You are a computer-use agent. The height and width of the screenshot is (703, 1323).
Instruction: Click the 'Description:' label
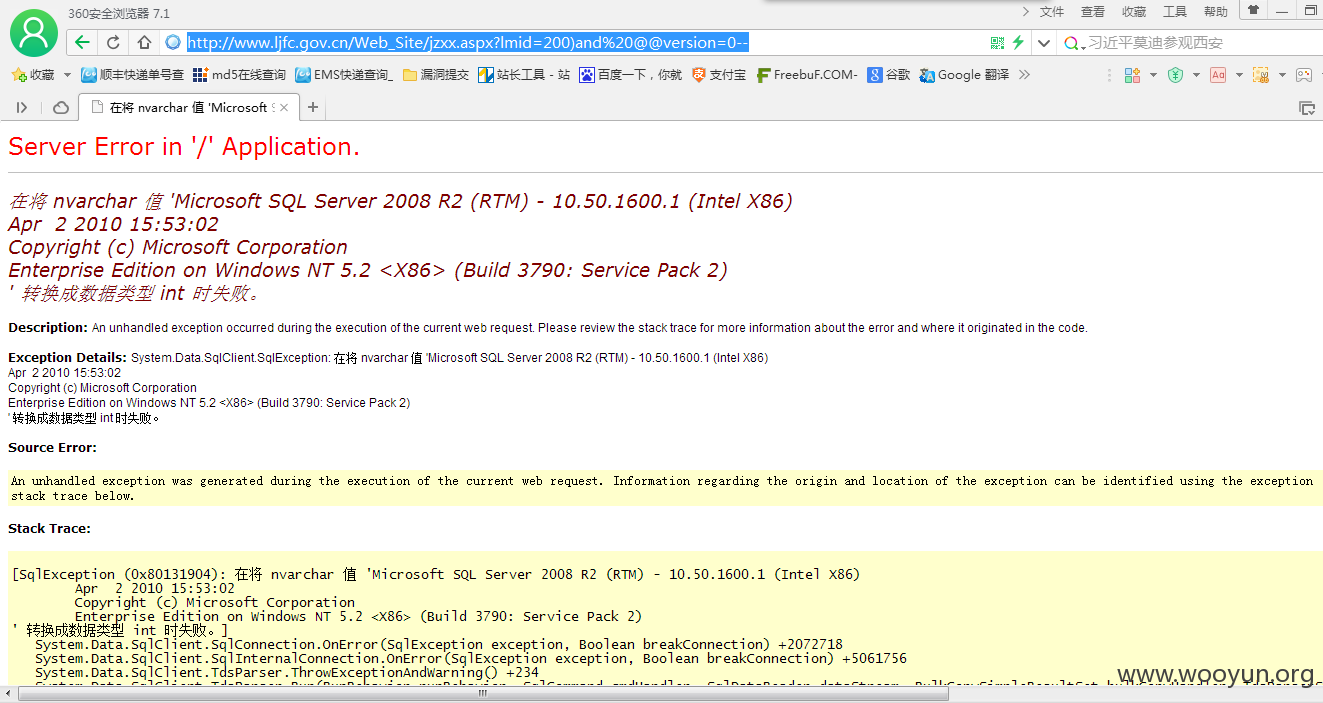(48, 327)
